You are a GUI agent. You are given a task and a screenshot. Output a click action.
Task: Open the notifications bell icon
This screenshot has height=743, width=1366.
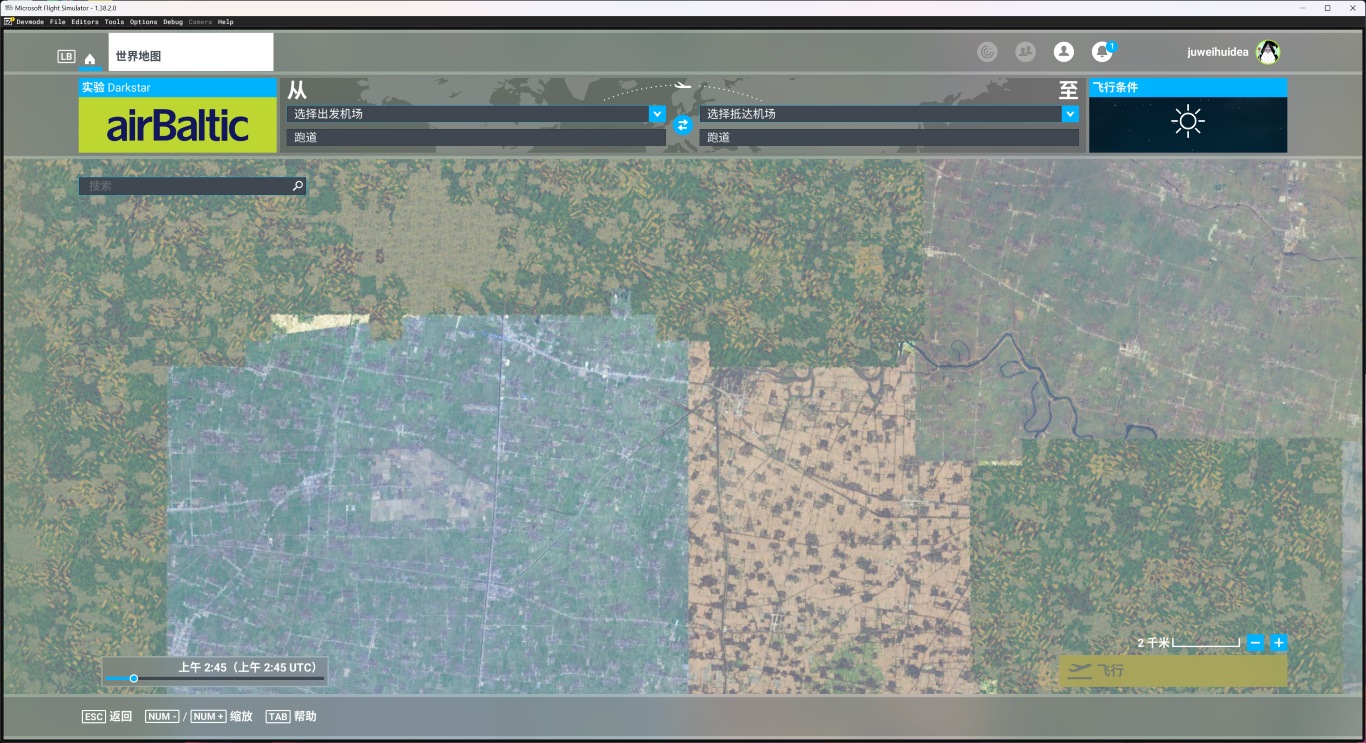click(1102, 51)
